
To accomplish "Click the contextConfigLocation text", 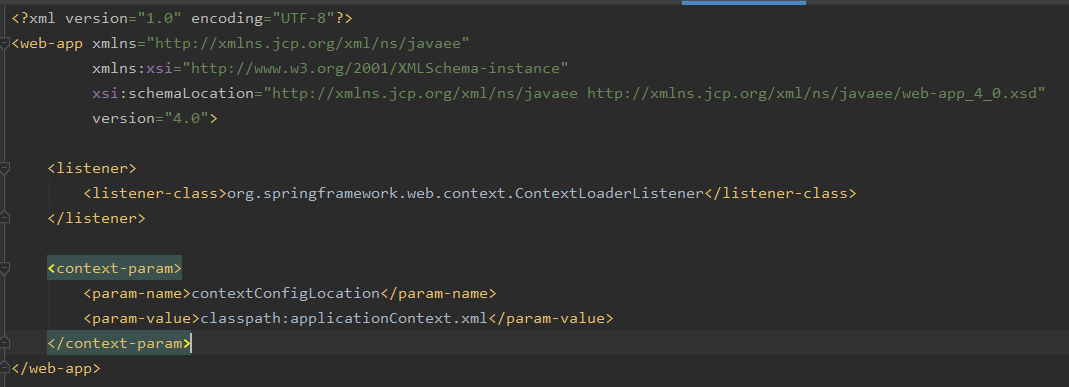I will 286,293.
